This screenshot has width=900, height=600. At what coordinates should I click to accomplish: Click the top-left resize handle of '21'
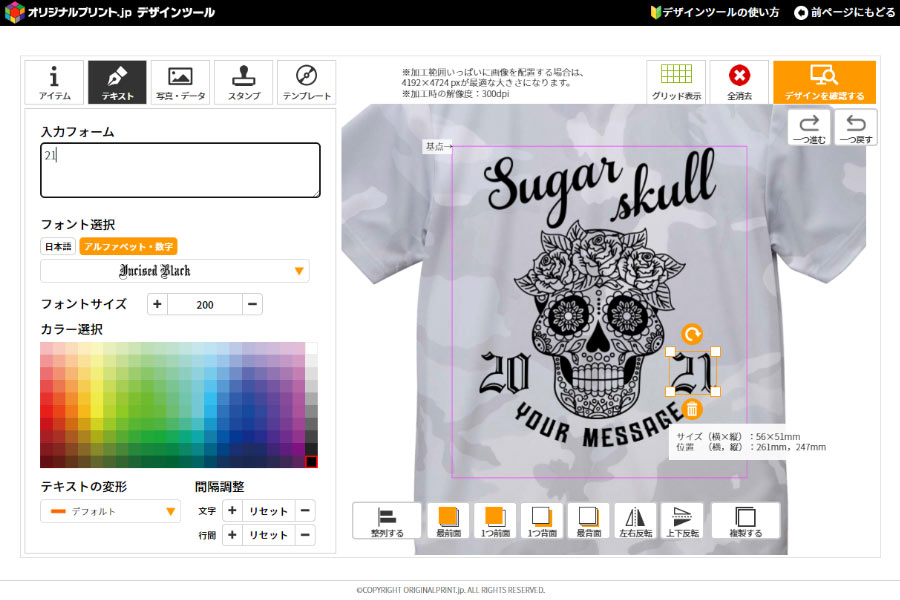[670, 351]
